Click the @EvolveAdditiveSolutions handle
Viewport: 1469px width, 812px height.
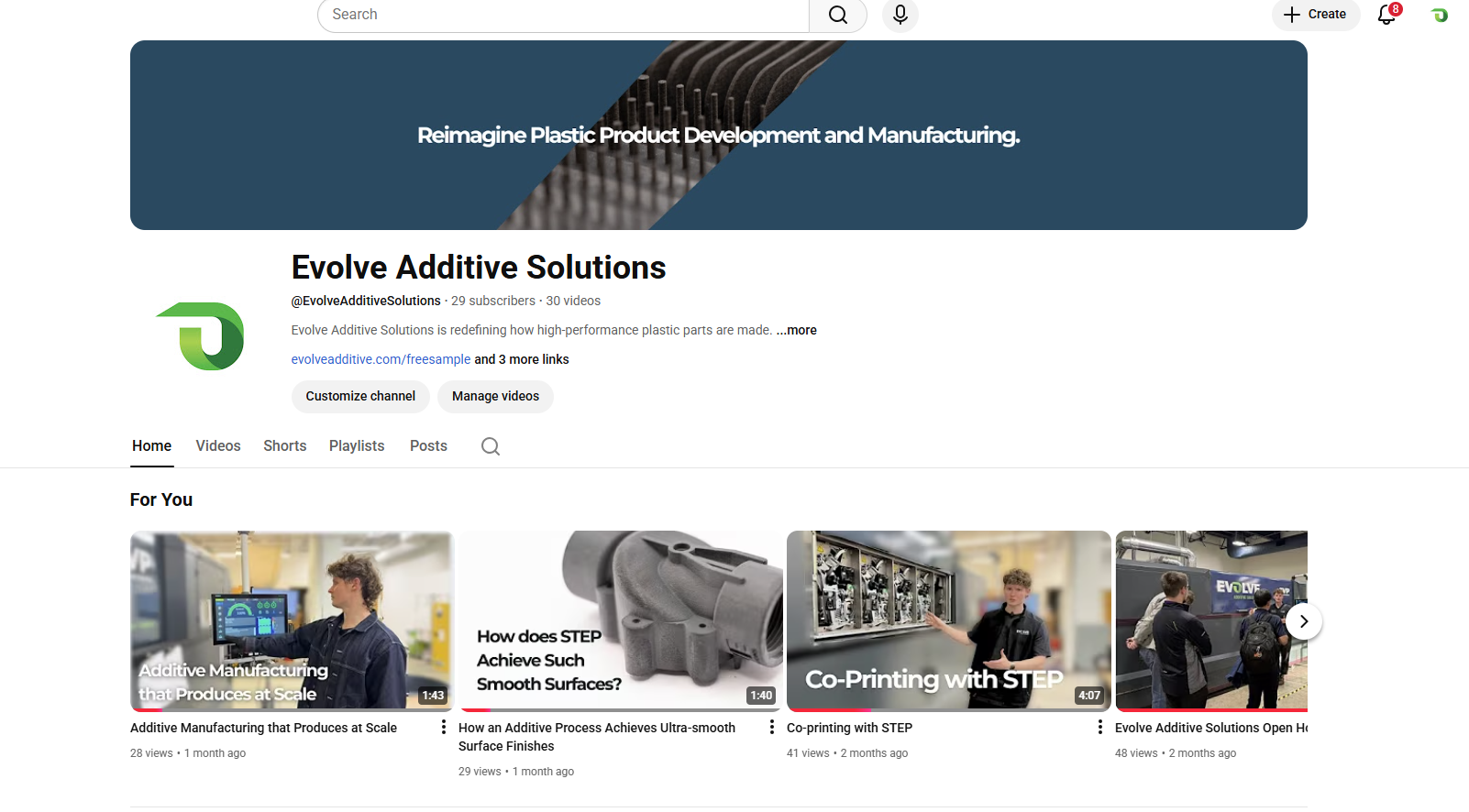366,301
